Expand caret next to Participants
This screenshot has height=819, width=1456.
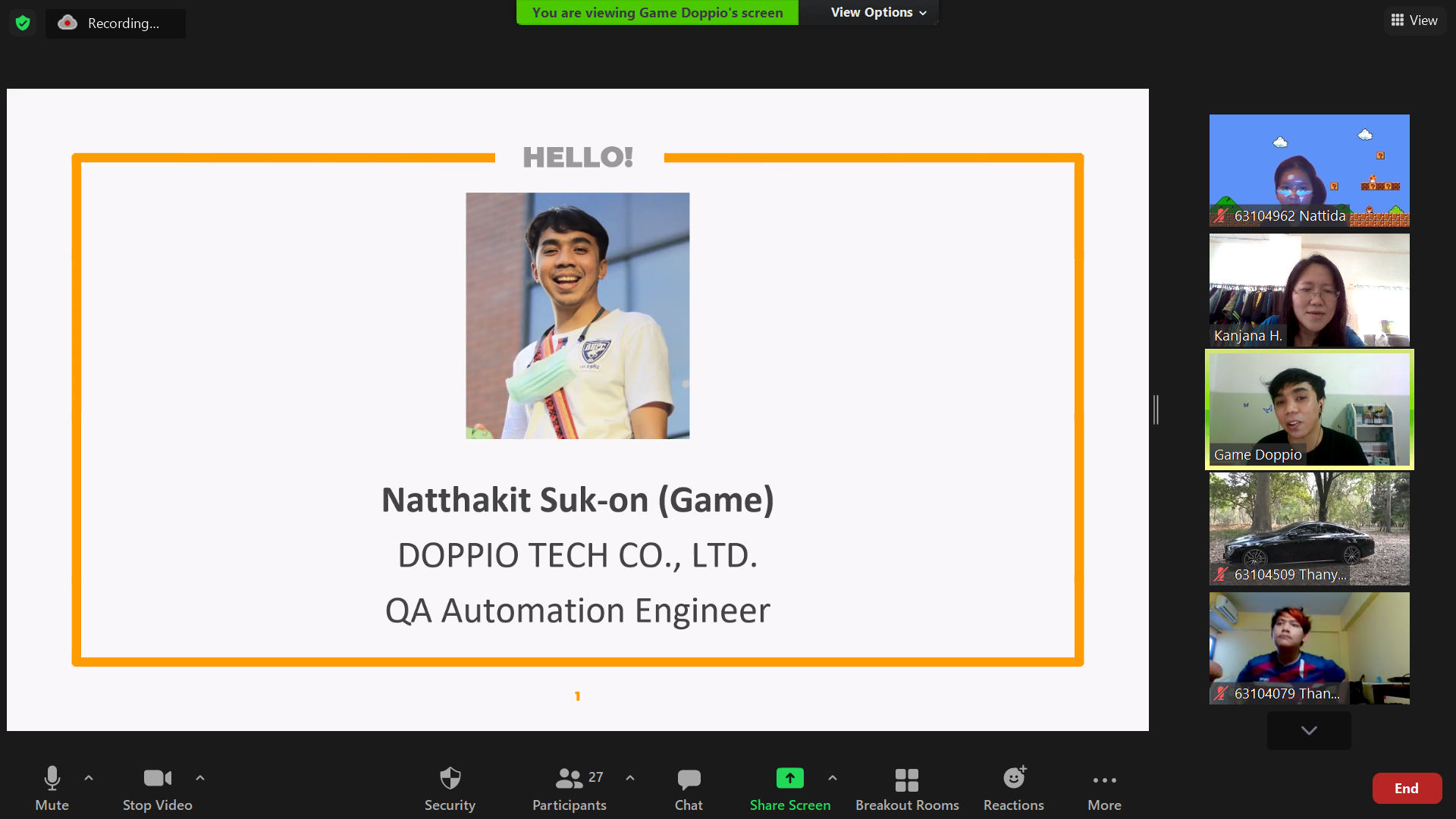pos(630,778)
